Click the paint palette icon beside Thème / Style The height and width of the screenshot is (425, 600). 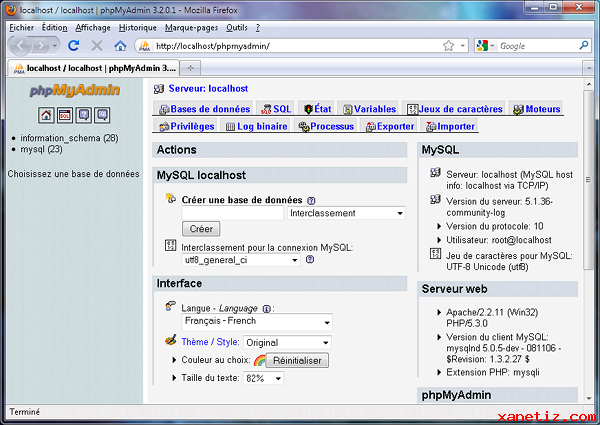click(x=171, y=340)
